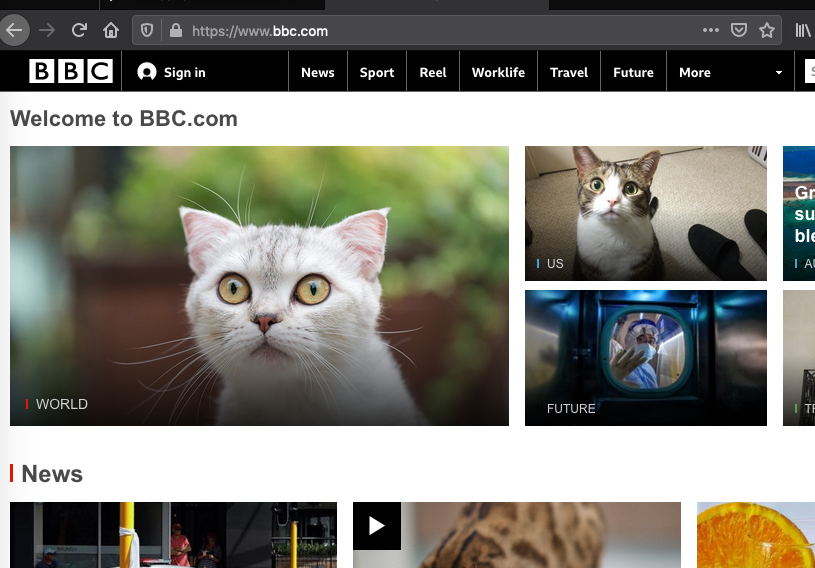
Task: Reload the page with the refresh icon
Action: coord(79,31)
